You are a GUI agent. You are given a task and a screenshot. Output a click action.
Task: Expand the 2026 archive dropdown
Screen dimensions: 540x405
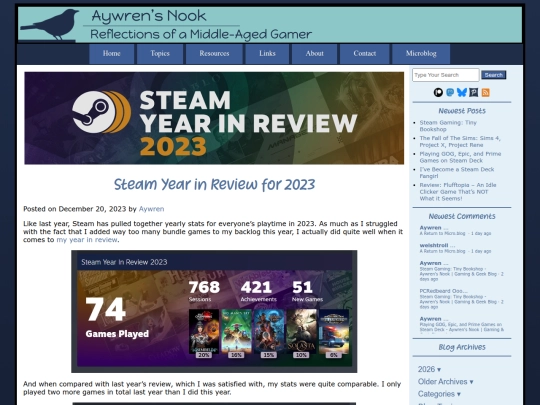(x=429, y=369)
